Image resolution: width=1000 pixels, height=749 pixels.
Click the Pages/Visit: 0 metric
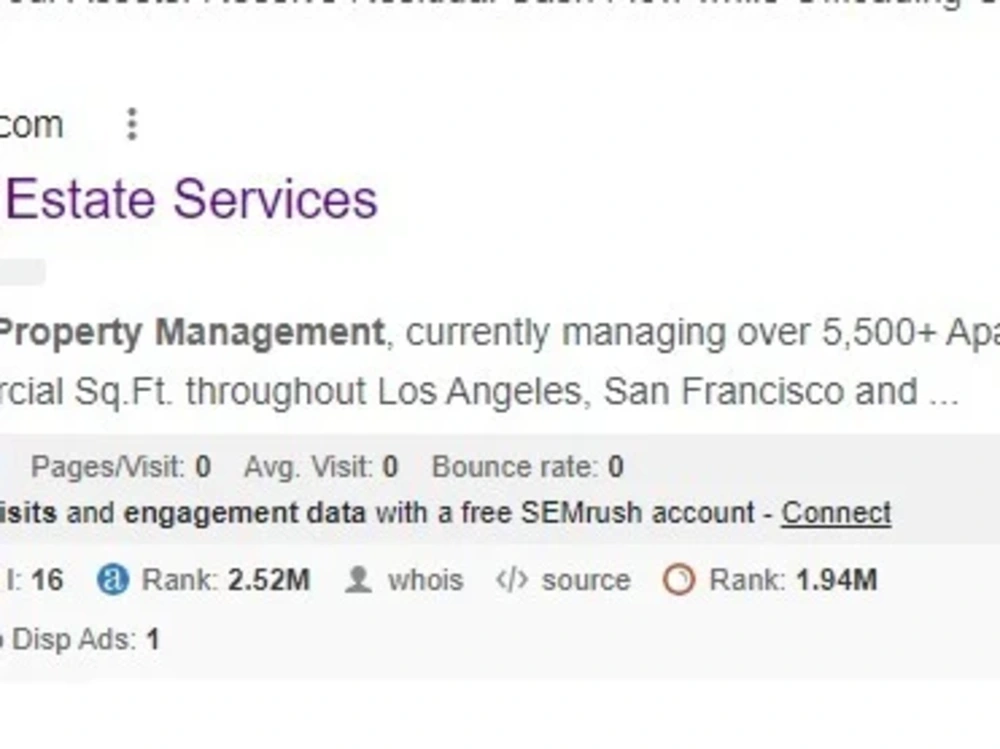121,467
